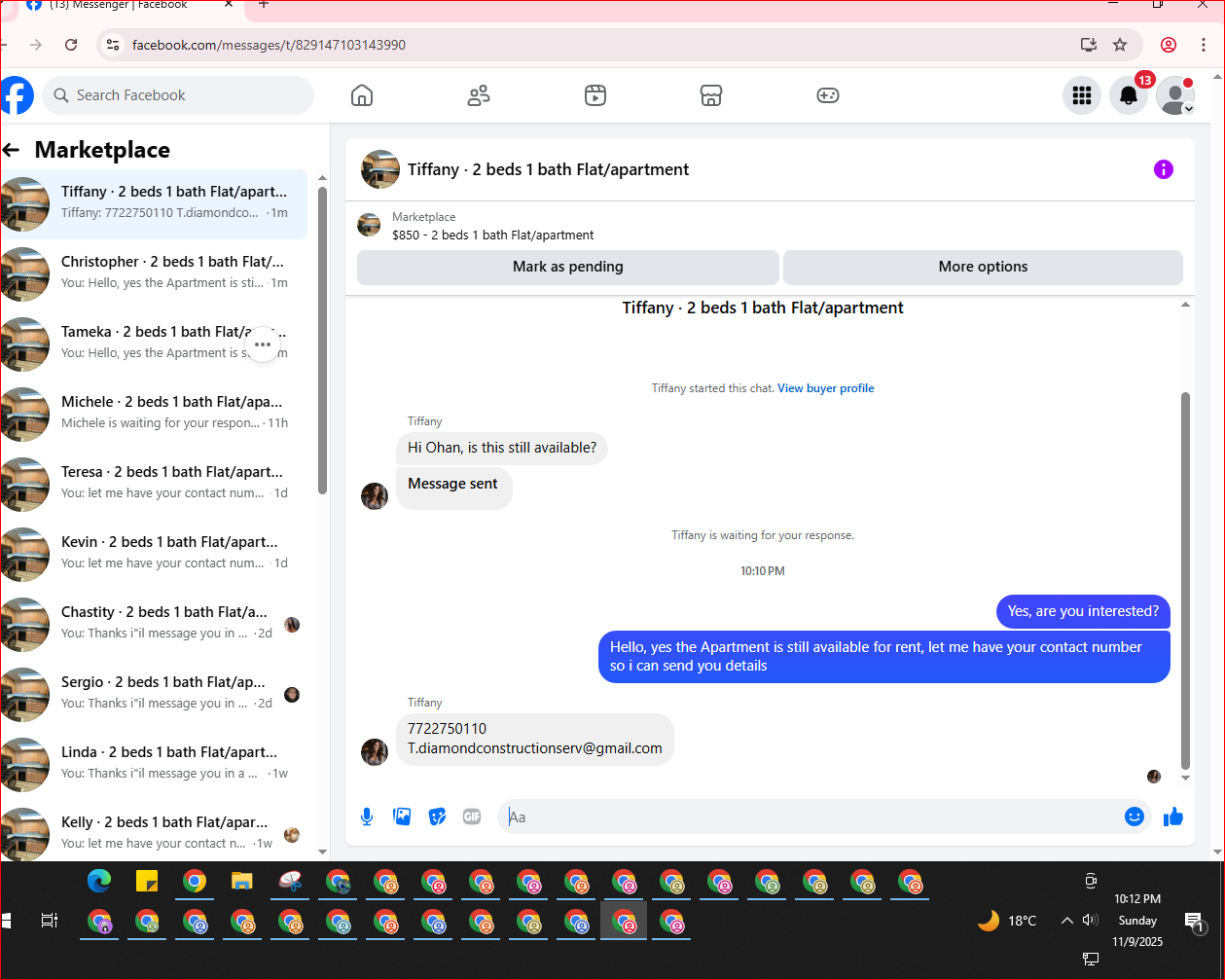Image resolution: width=1225 pixels, height=980 pixels.
Task: Open Sticky Notes from the taskbar
Action: point(147,882)
